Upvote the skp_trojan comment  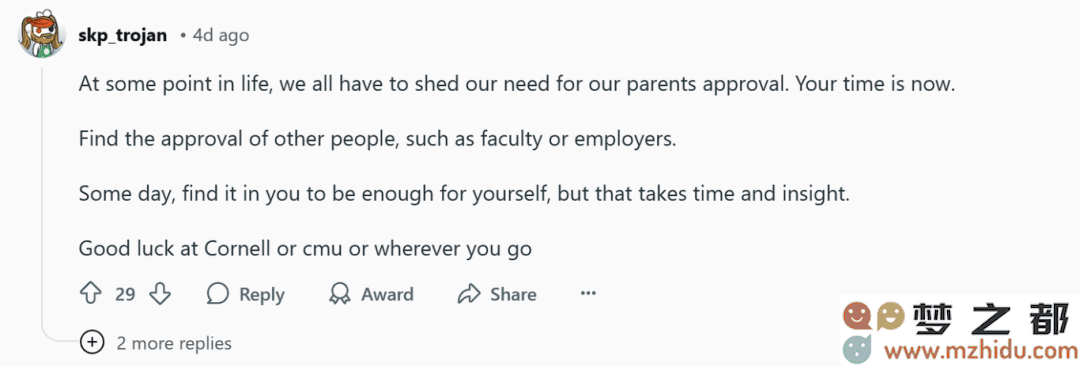(x=91, y=295)
